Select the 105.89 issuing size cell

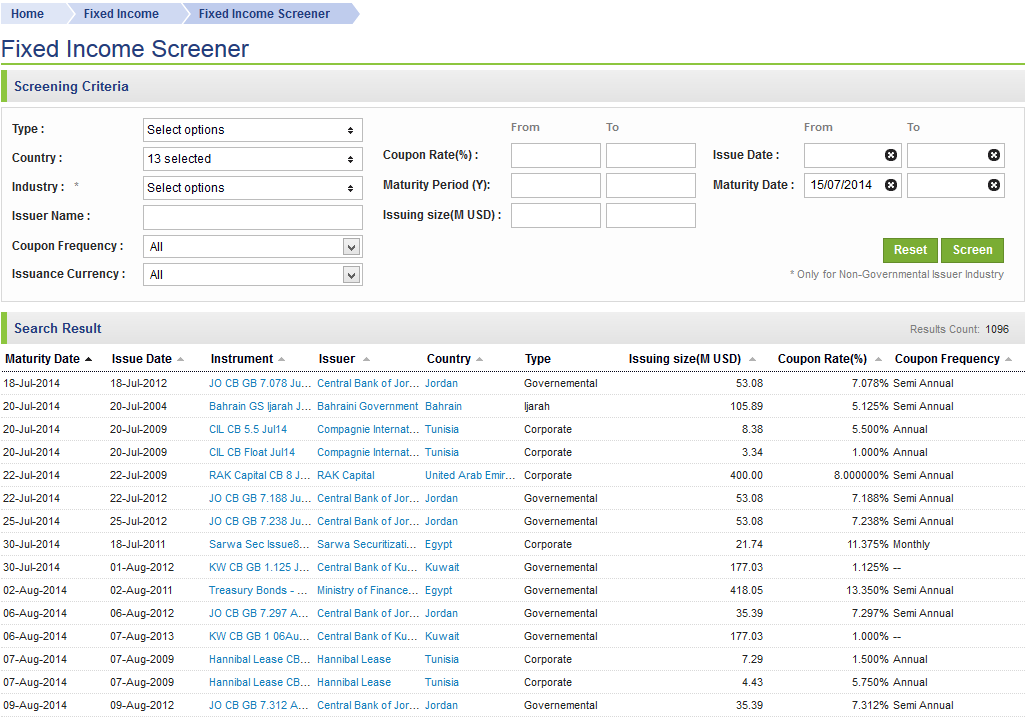[x=746, y=406]
